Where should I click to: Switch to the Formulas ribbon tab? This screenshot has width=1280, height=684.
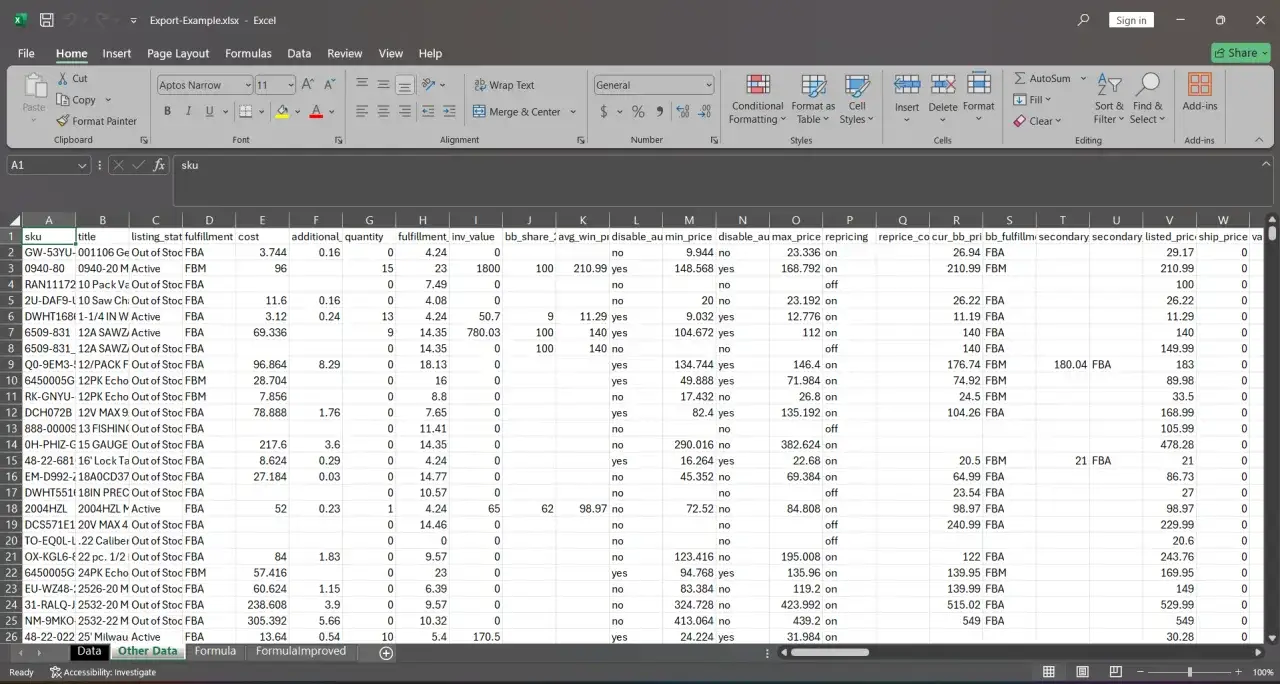click(x=248, y=54)
